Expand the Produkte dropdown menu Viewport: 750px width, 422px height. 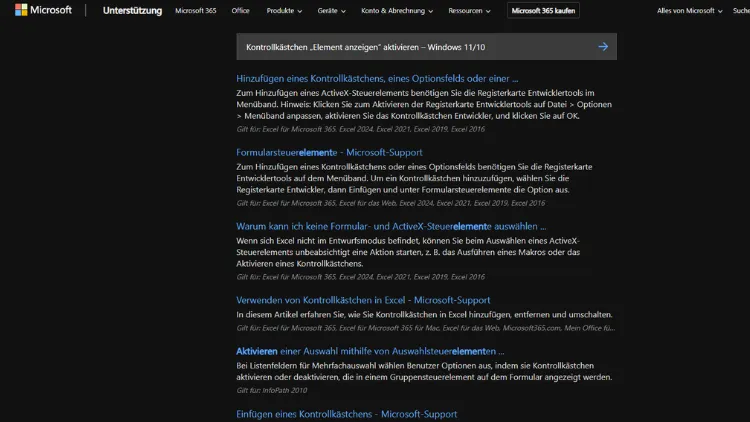[284, 11]
